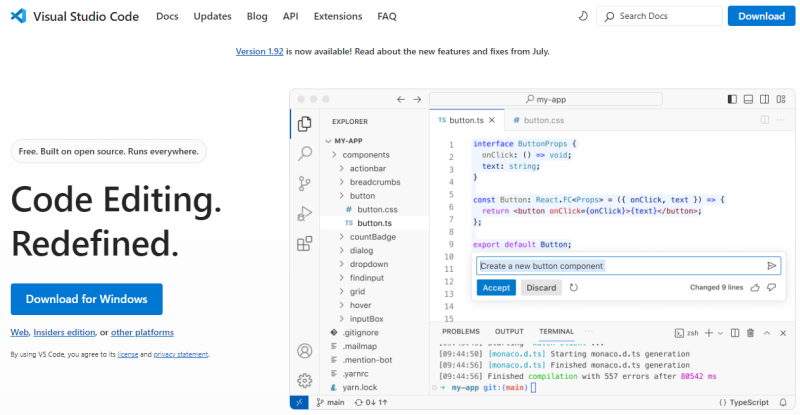Click the Download button in header
Viewport: 800px width, 415px height.
[761, 16]
